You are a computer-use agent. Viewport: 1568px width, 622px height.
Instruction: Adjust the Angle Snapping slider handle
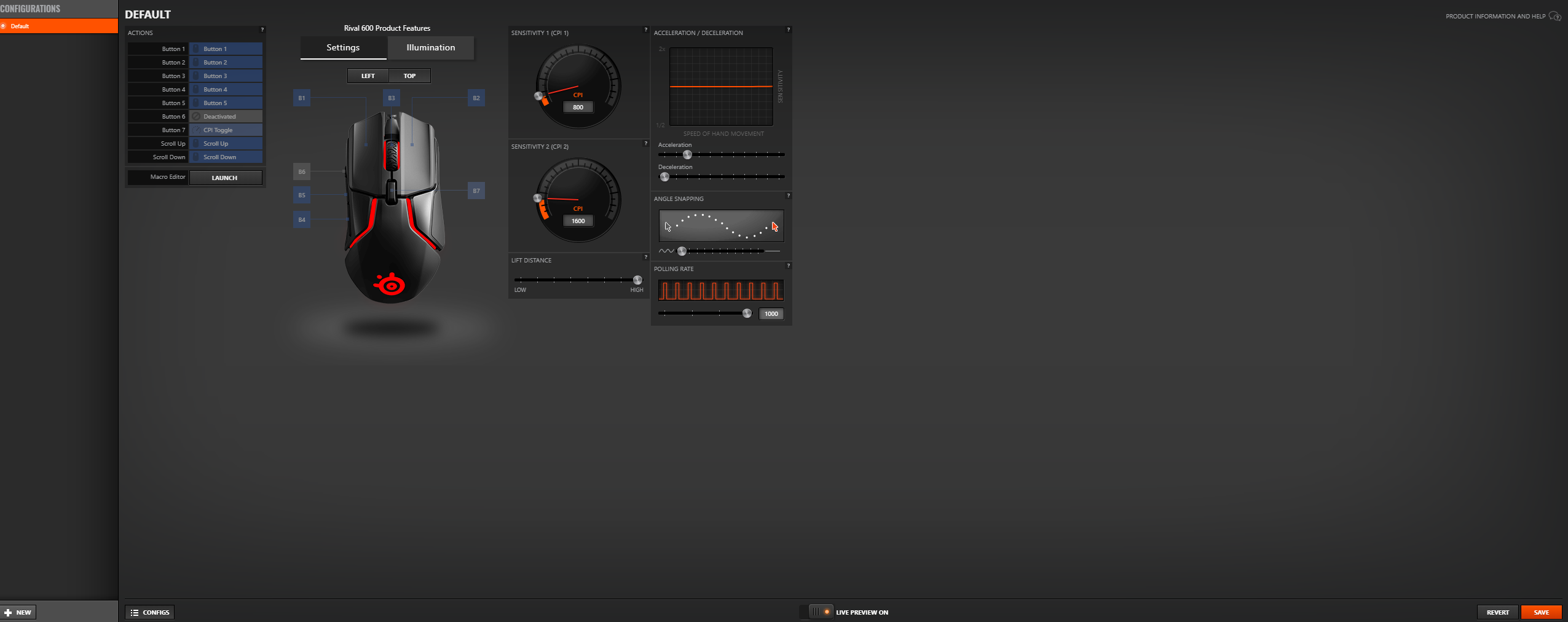[x=682, y=251]
